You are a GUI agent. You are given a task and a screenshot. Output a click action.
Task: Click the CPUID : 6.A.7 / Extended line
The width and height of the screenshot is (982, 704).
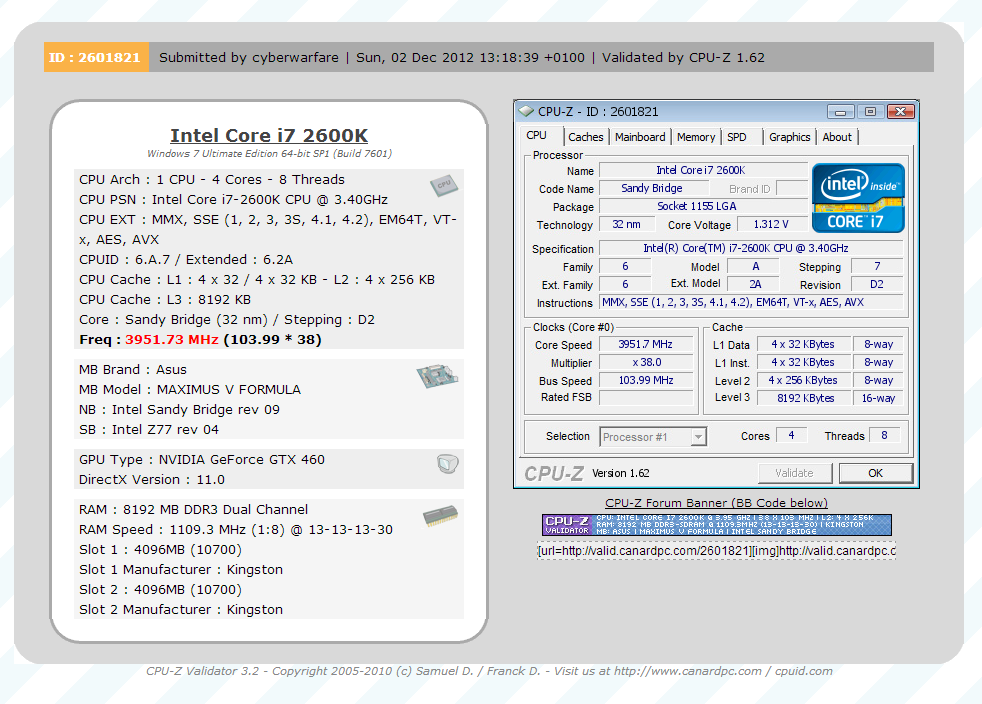pos(186,259)
